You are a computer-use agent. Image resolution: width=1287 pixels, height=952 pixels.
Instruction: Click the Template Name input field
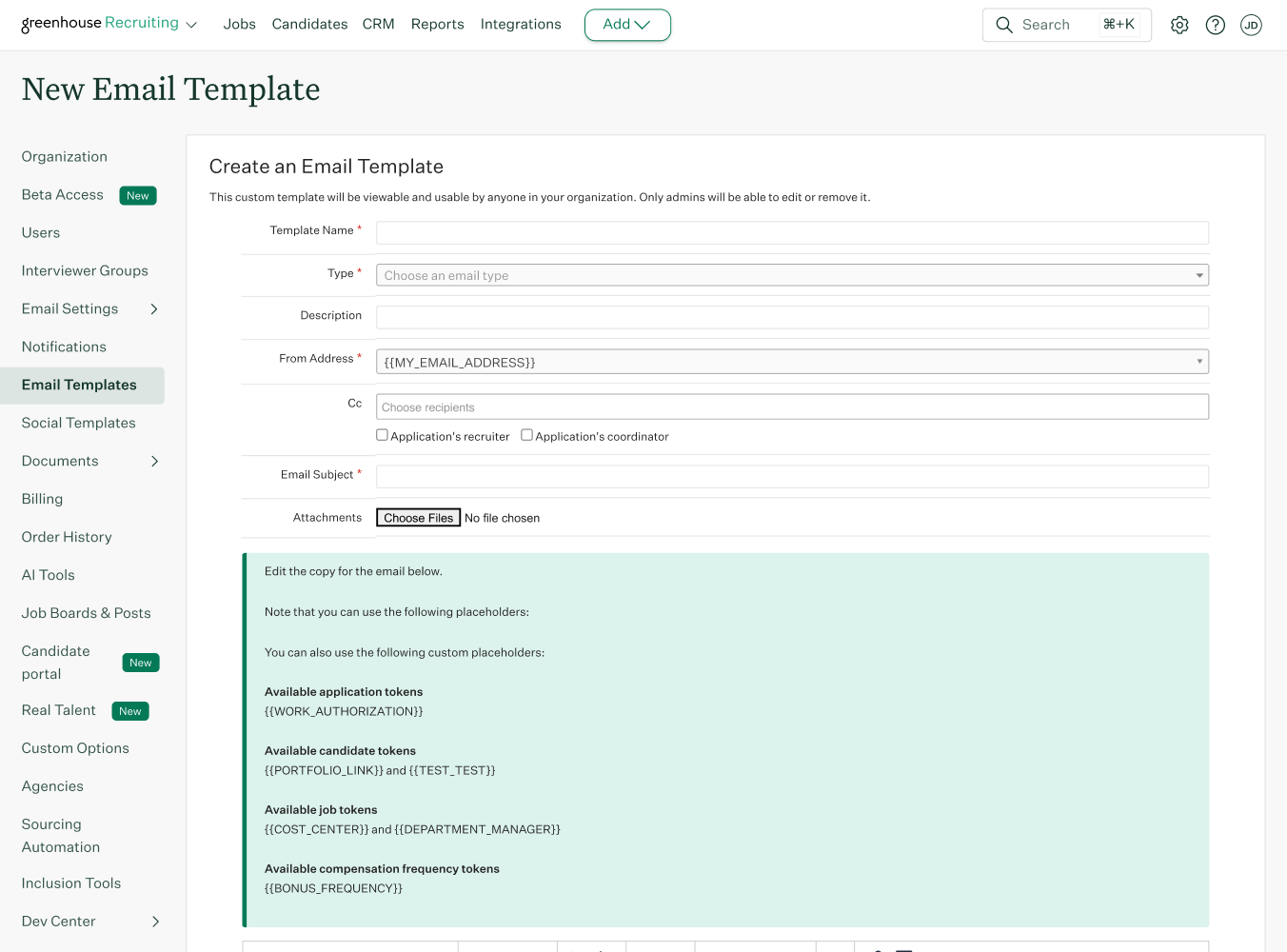pyautogui.click(x=792, y=233)
